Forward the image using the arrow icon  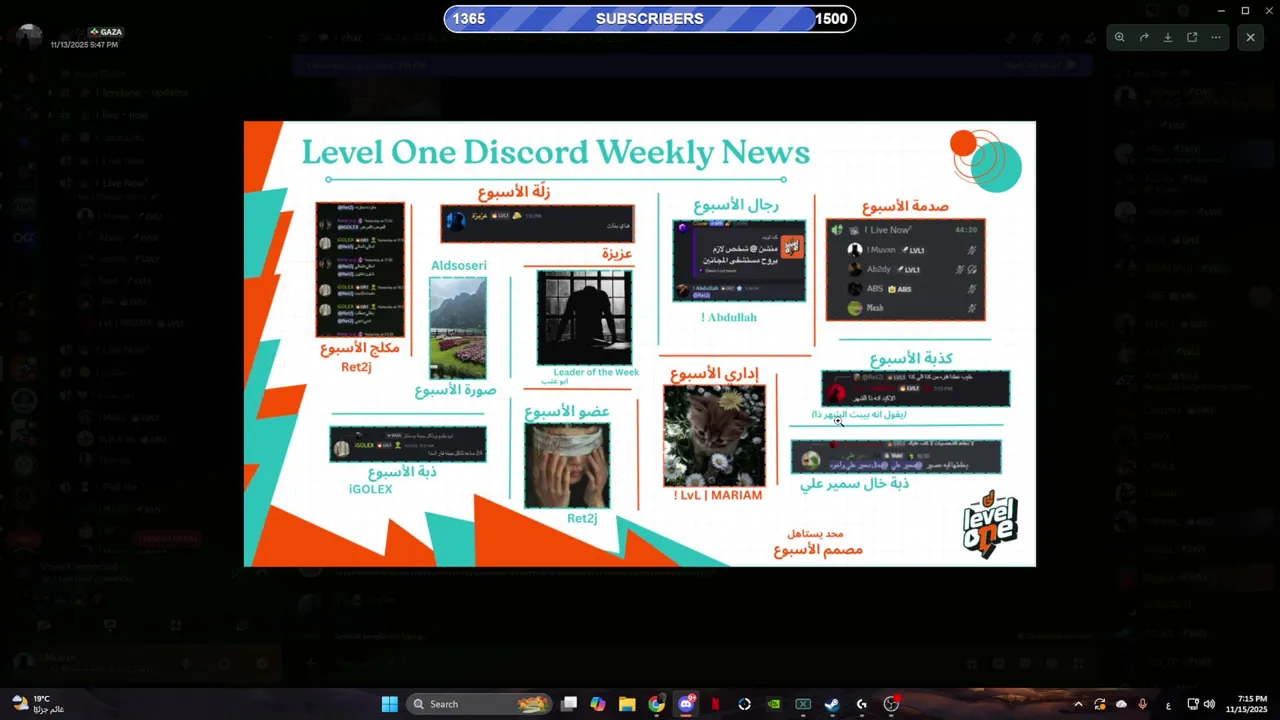pyautogui.click(x=1144, y=37)
